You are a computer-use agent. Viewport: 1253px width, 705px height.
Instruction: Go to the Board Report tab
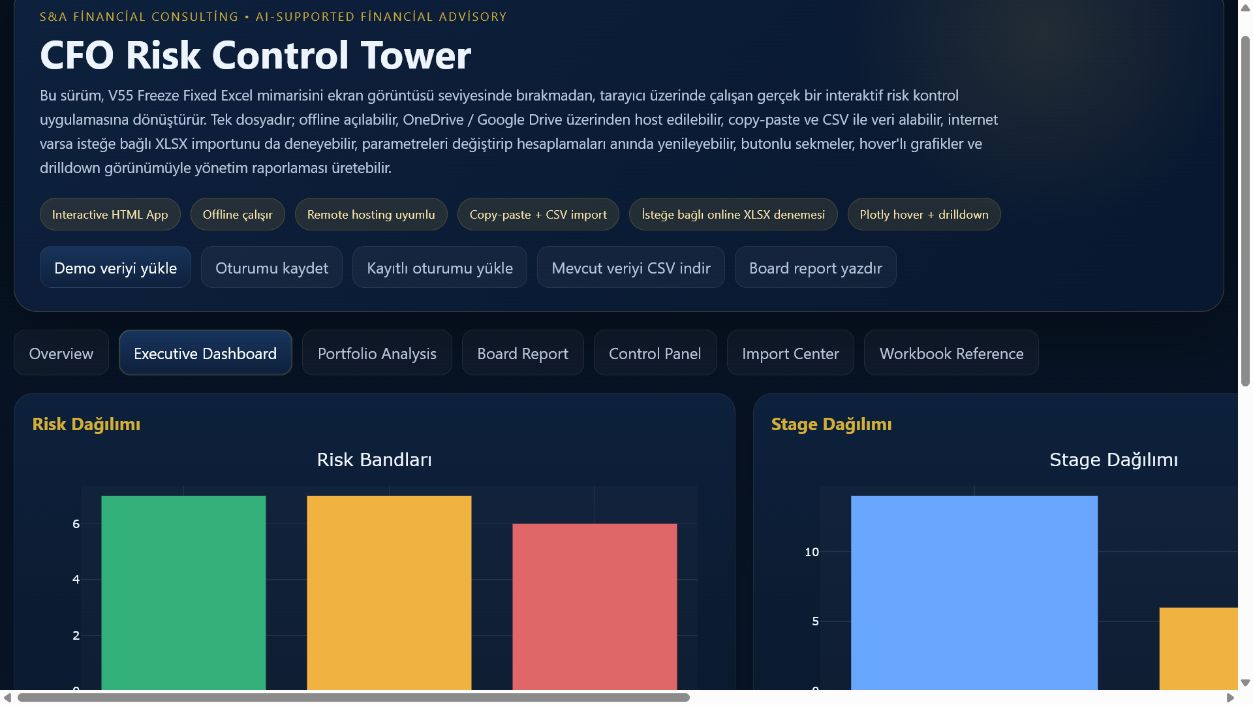tap(523, 353)
